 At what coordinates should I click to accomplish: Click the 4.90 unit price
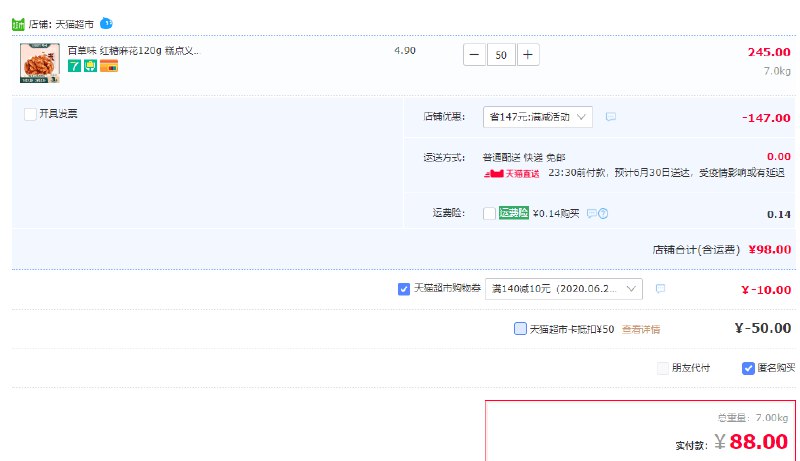pos(405,50)
